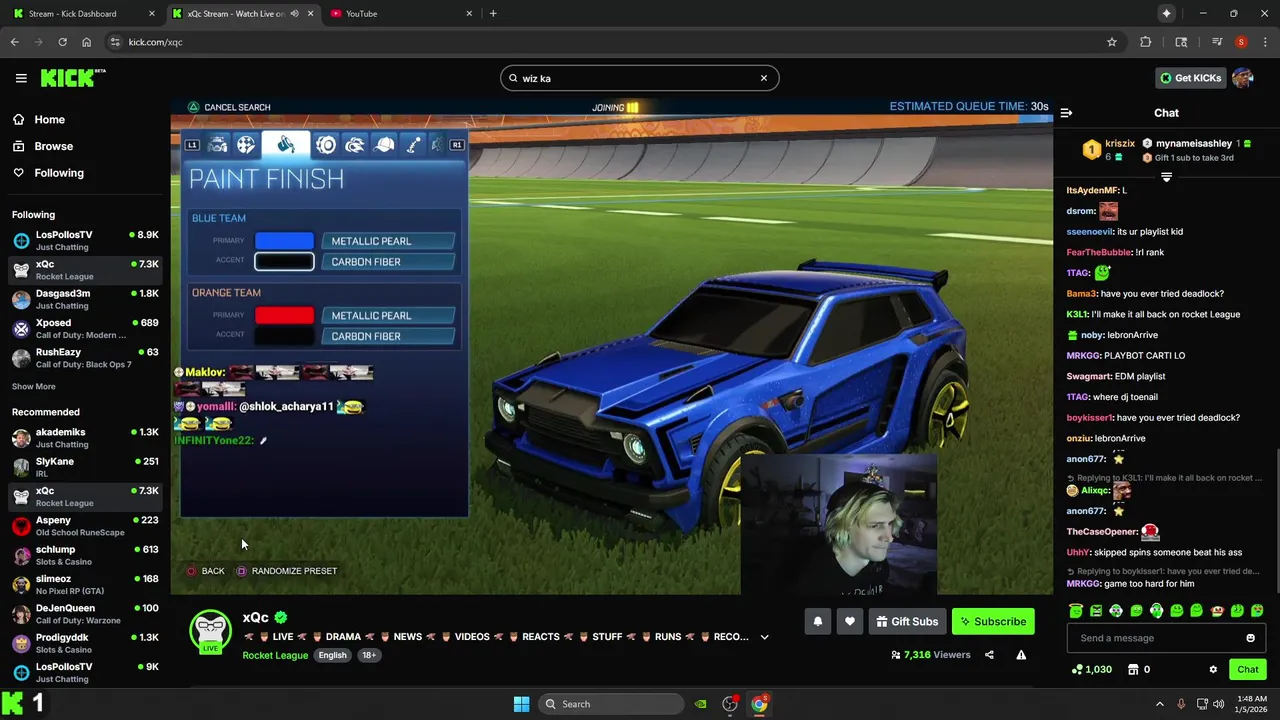This screenshot has height=720, width=1280.
Task: Click the report warning triangle icon
Action: [1021, 655]
